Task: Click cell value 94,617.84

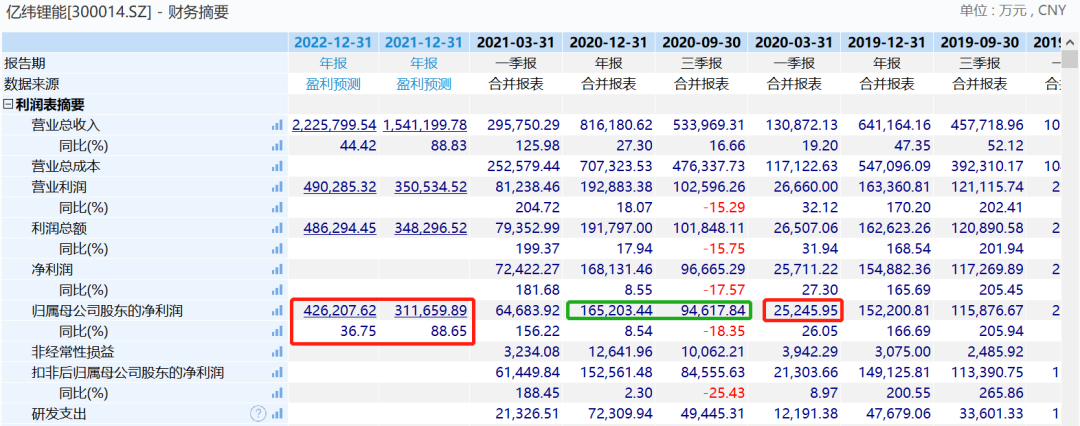Action: coord(712,311)
